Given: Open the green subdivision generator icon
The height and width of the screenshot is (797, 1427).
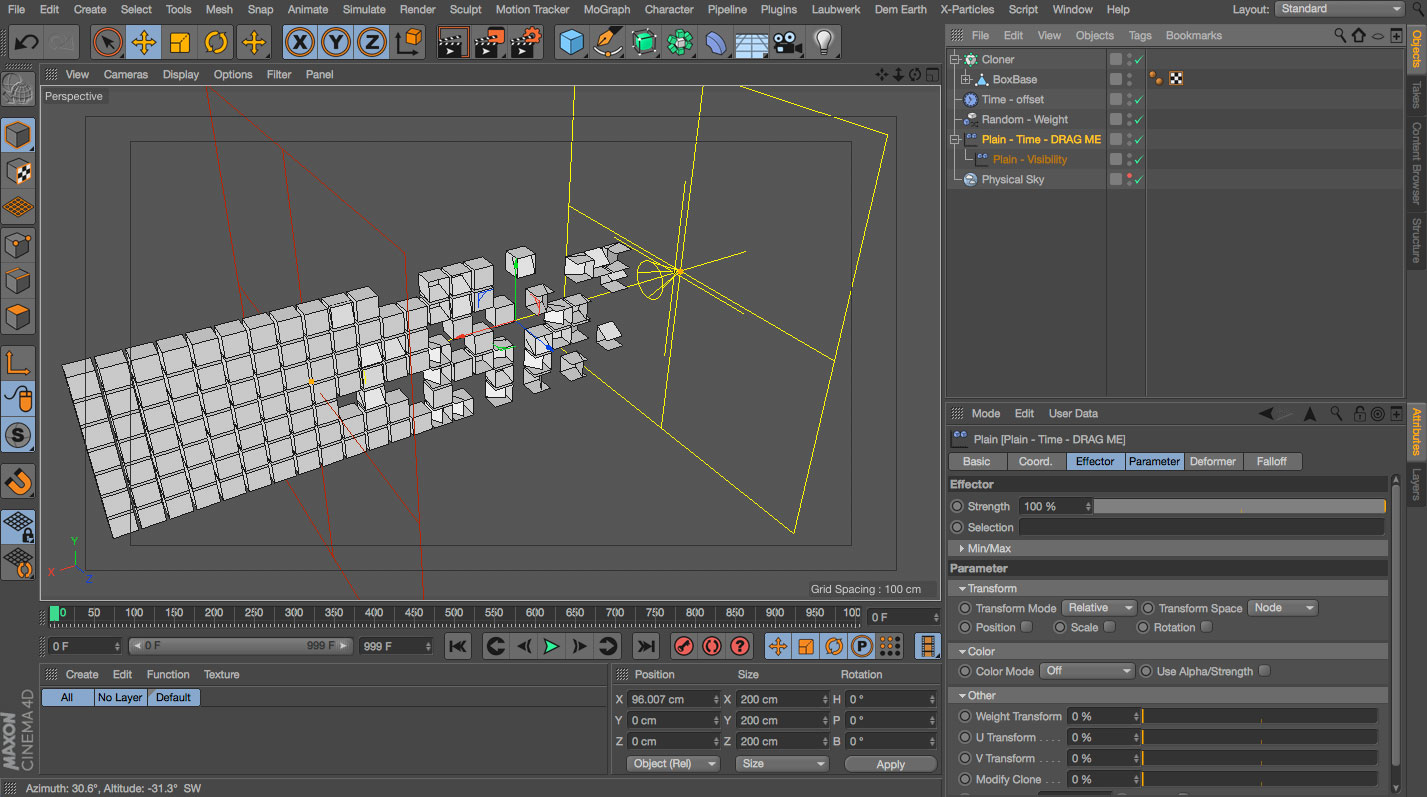Looking at the screenshot, I should [x=643, y=42].
